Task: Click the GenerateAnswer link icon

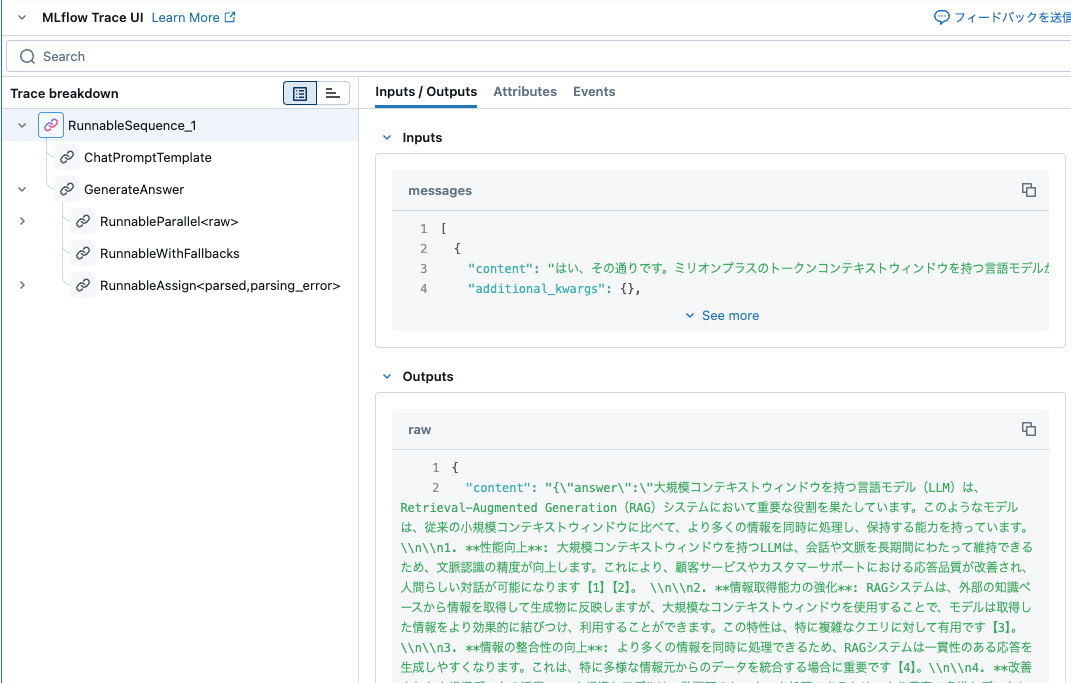Action: pos(67,190)
